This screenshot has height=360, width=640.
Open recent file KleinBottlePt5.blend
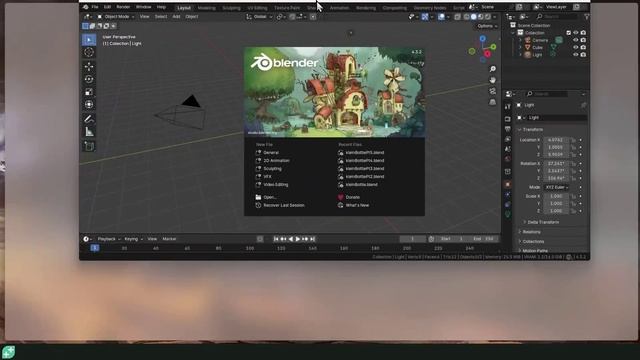coord(364,153)
